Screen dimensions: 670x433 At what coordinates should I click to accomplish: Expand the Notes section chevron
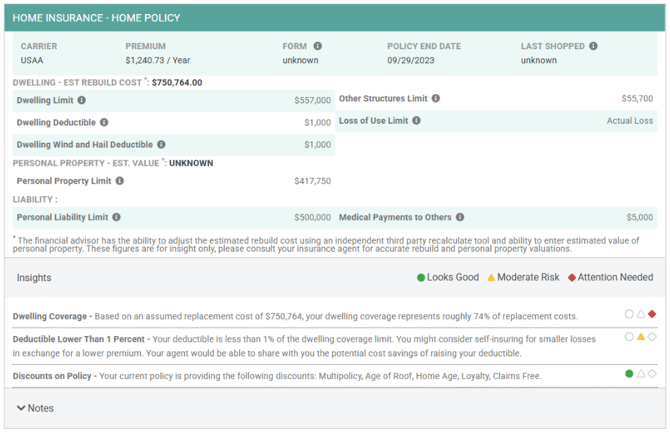[x=21, y=408]
